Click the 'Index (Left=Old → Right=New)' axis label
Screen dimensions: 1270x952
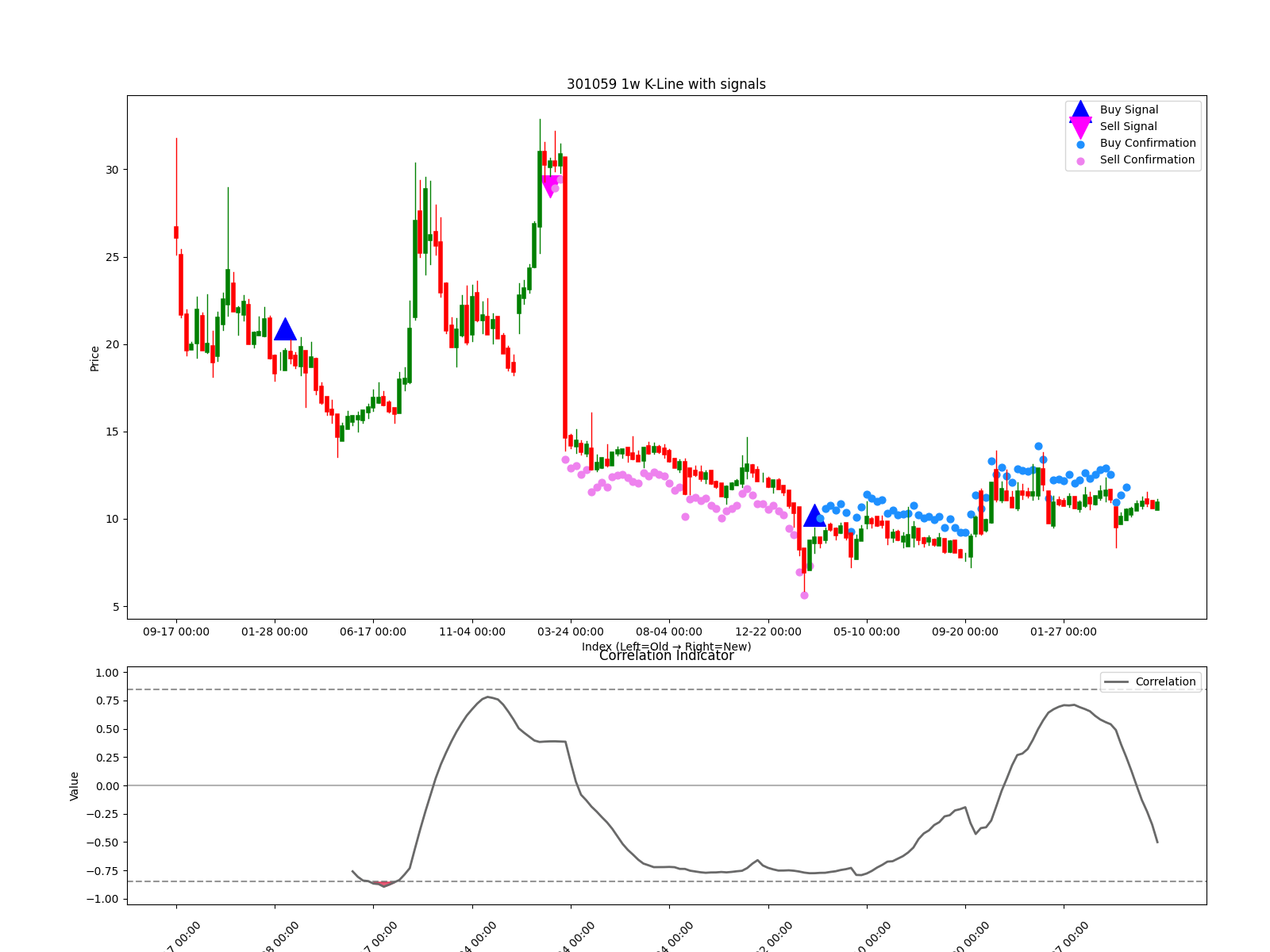(x=666, y=647)
